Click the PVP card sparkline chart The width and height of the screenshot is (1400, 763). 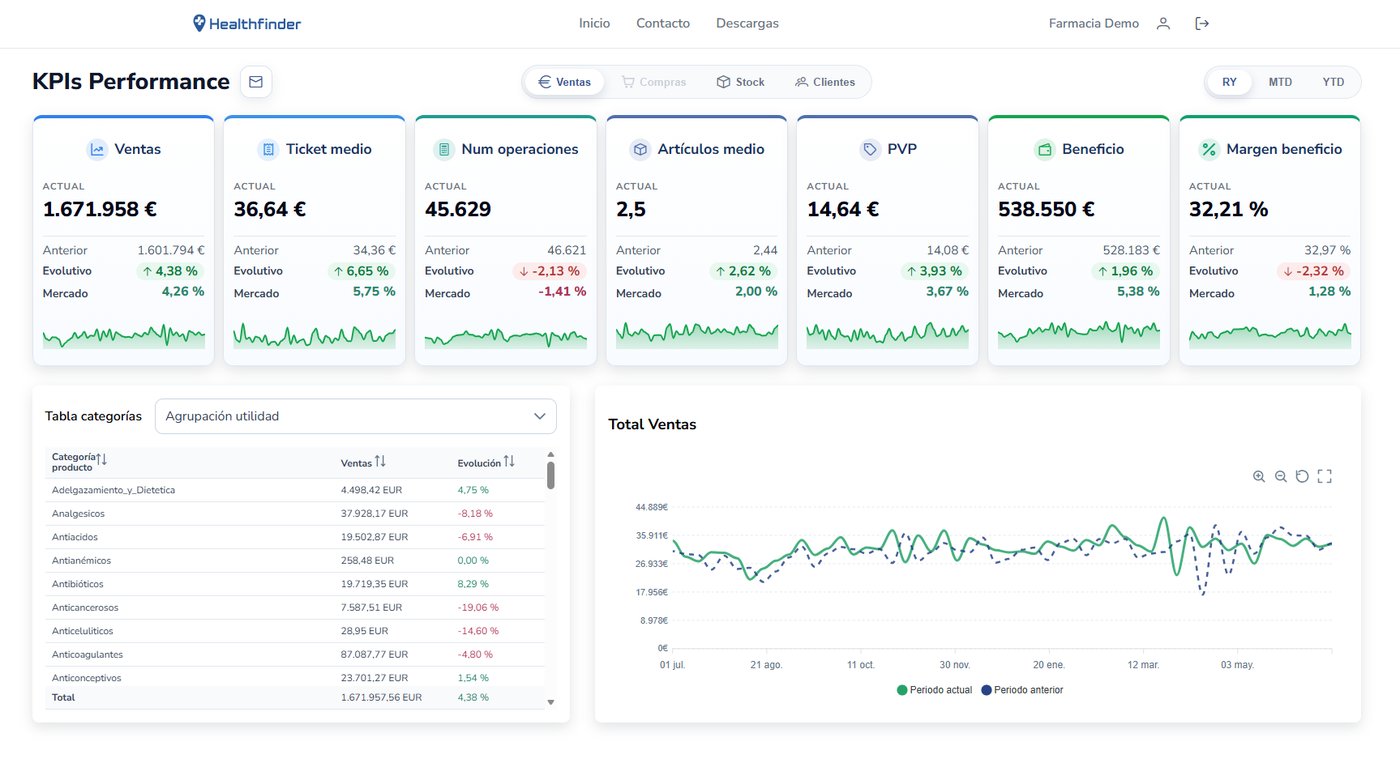tap(888, 334)
